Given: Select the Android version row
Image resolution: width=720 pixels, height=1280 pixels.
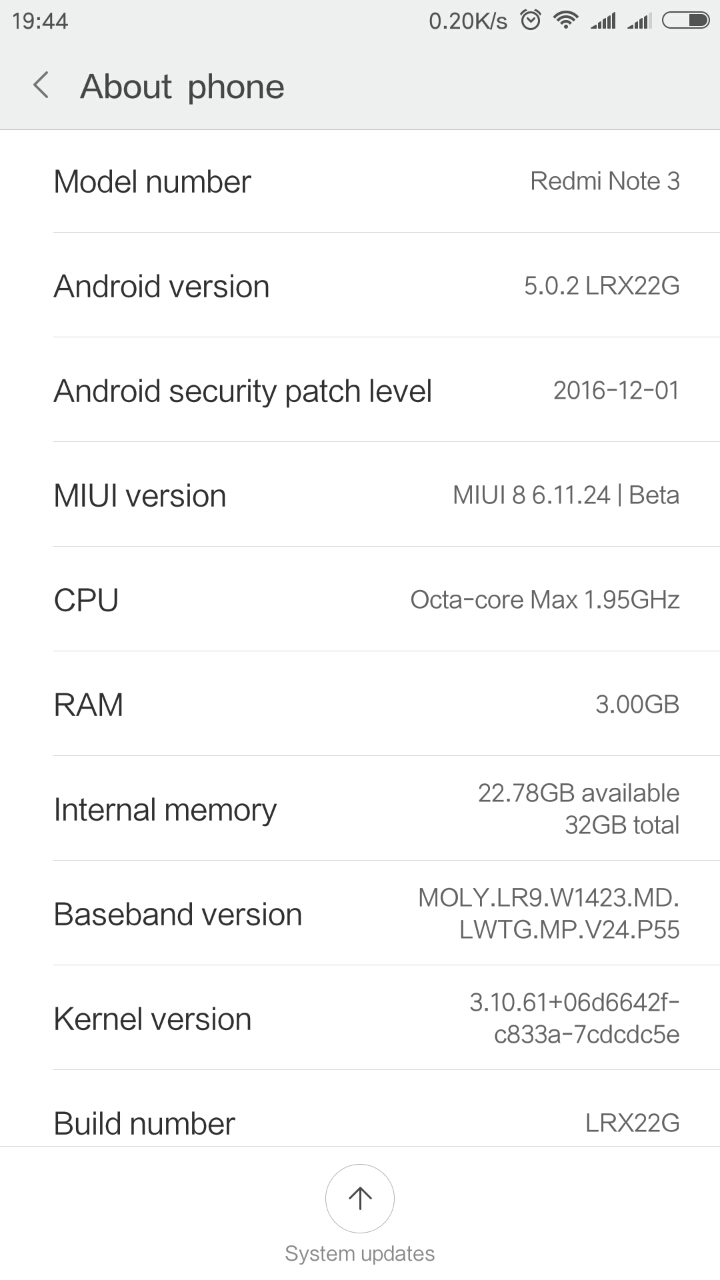Looking at the screenshot, I should coord(360,287).
